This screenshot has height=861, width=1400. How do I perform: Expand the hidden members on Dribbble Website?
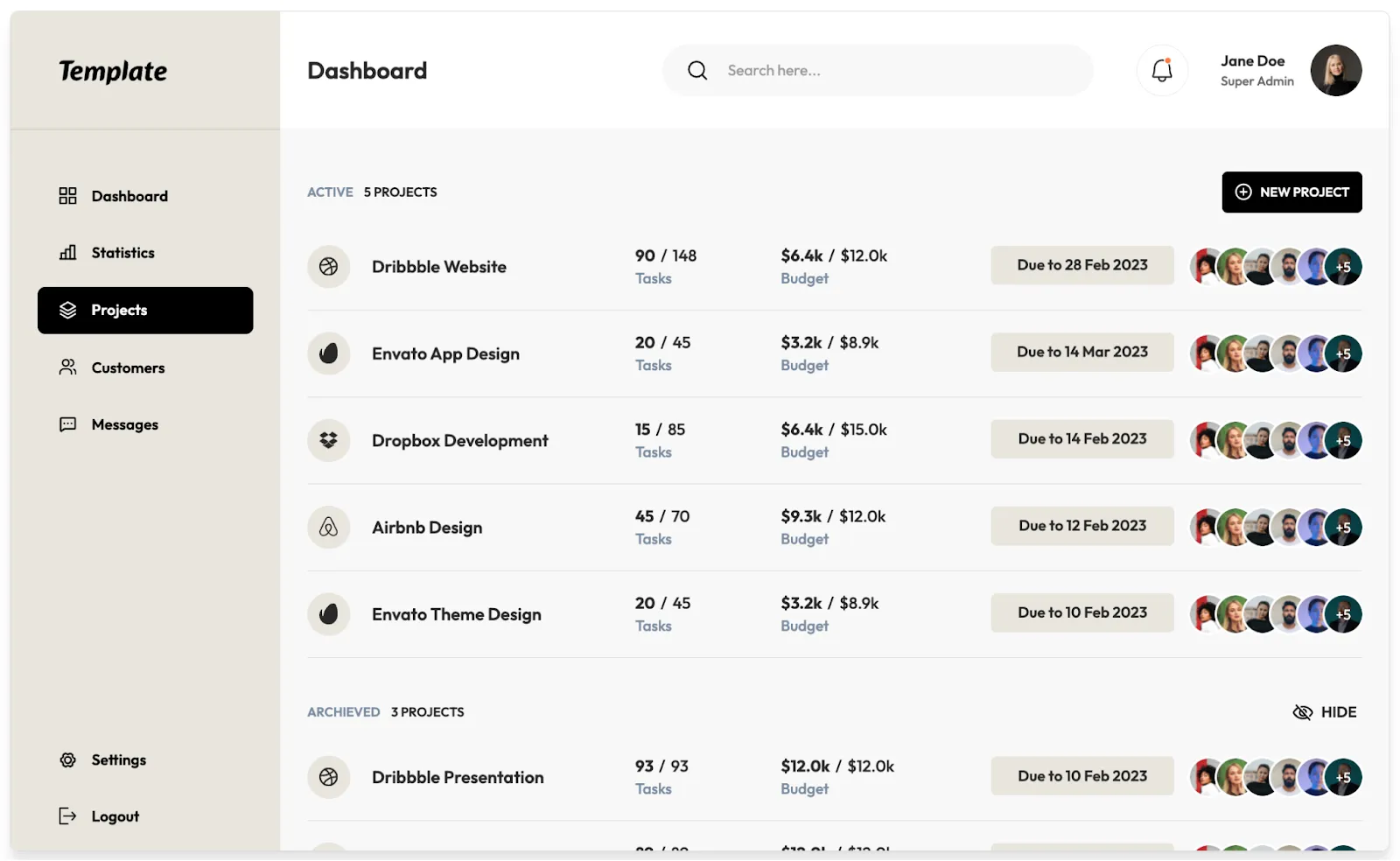click(x=1344, y=266)
